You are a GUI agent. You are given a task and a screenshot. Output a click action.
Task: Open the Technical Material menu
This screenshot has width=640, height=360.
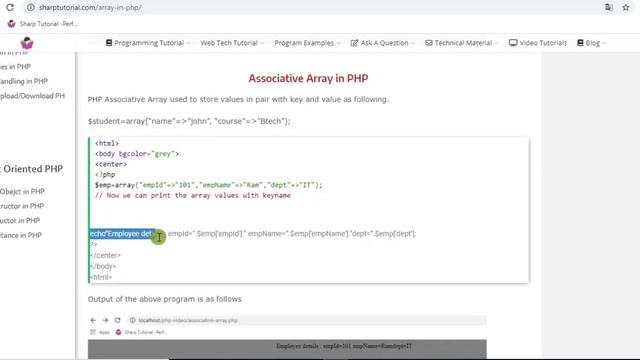[x=462, y=43]
